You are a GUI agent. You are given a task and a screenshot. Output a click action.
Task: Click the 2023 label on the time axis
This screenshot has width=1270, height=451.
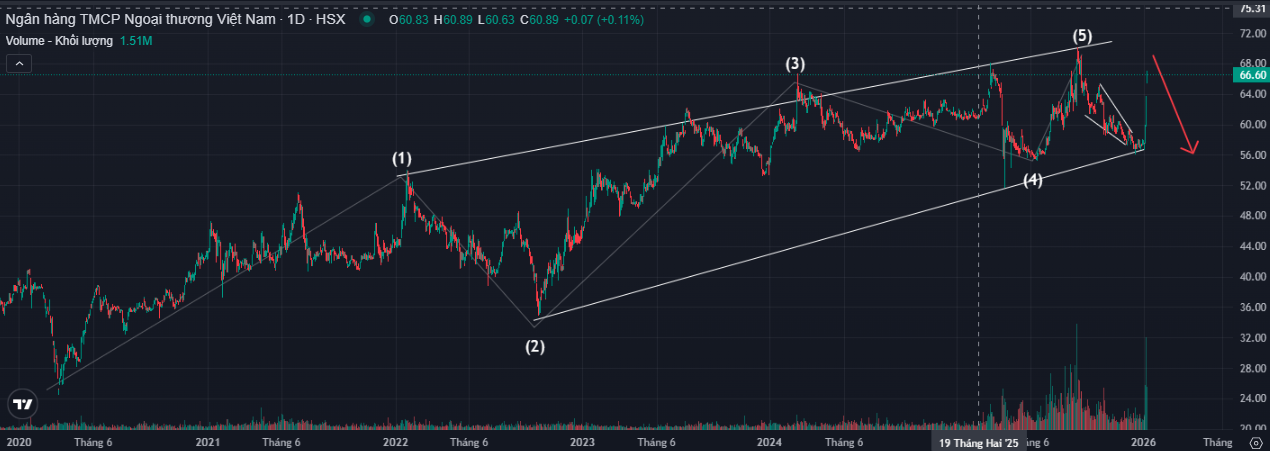[582, 441]
